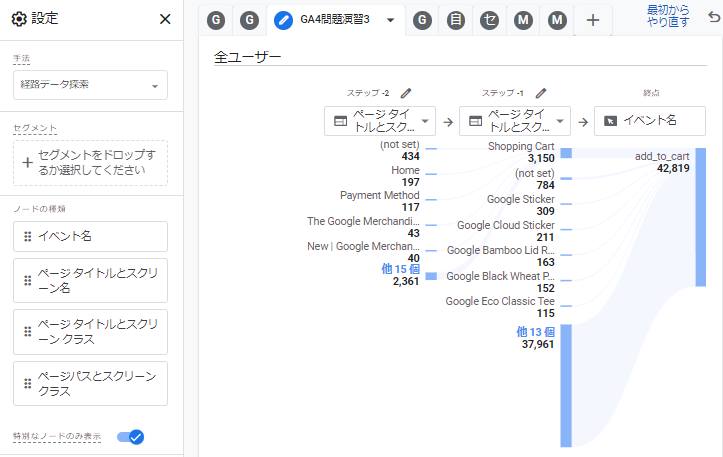The image size is (723, 457).
Task: Click the settings gear icon
Action: pos(19,19)
